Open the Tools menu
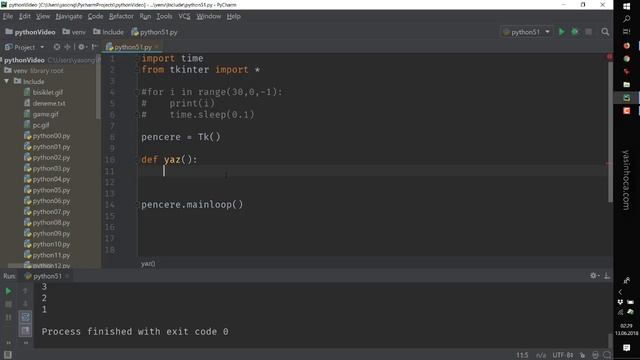The image size is (640, 360). [164, 16]
